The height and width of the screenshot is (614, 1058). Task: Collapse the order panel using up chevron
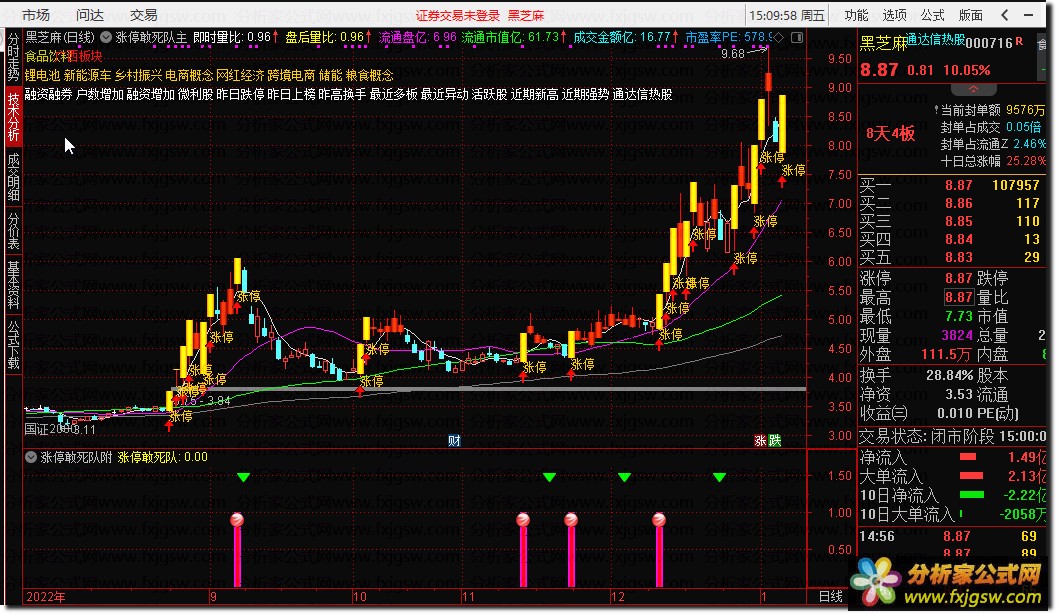(x=973, y=89)
